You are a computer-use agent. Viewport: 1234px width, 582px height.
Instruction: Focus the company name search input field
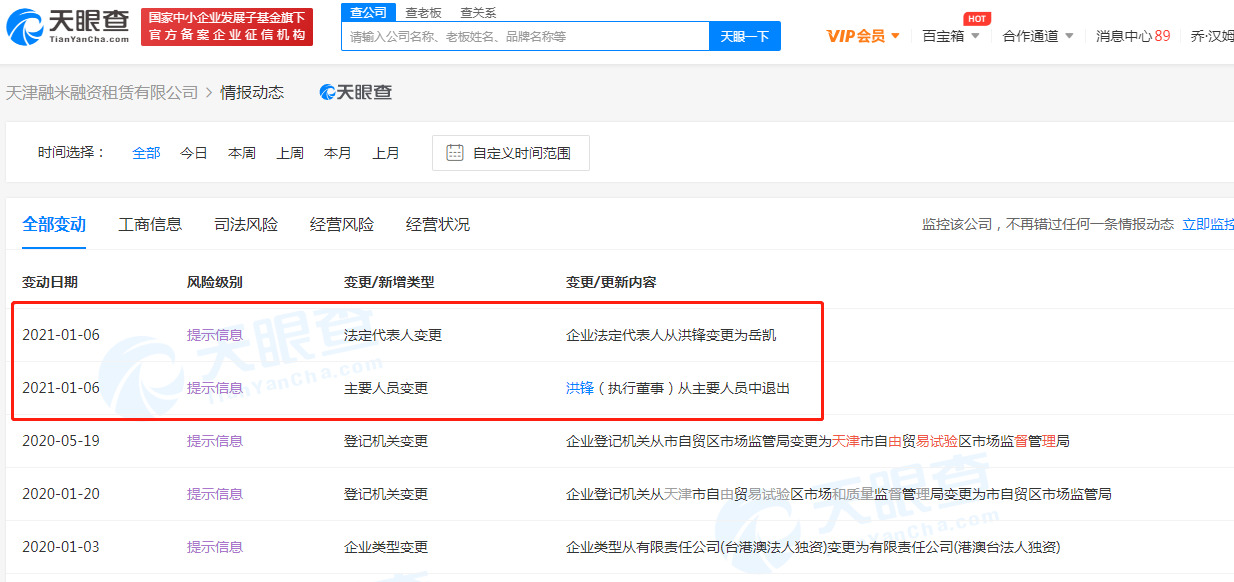526,36
